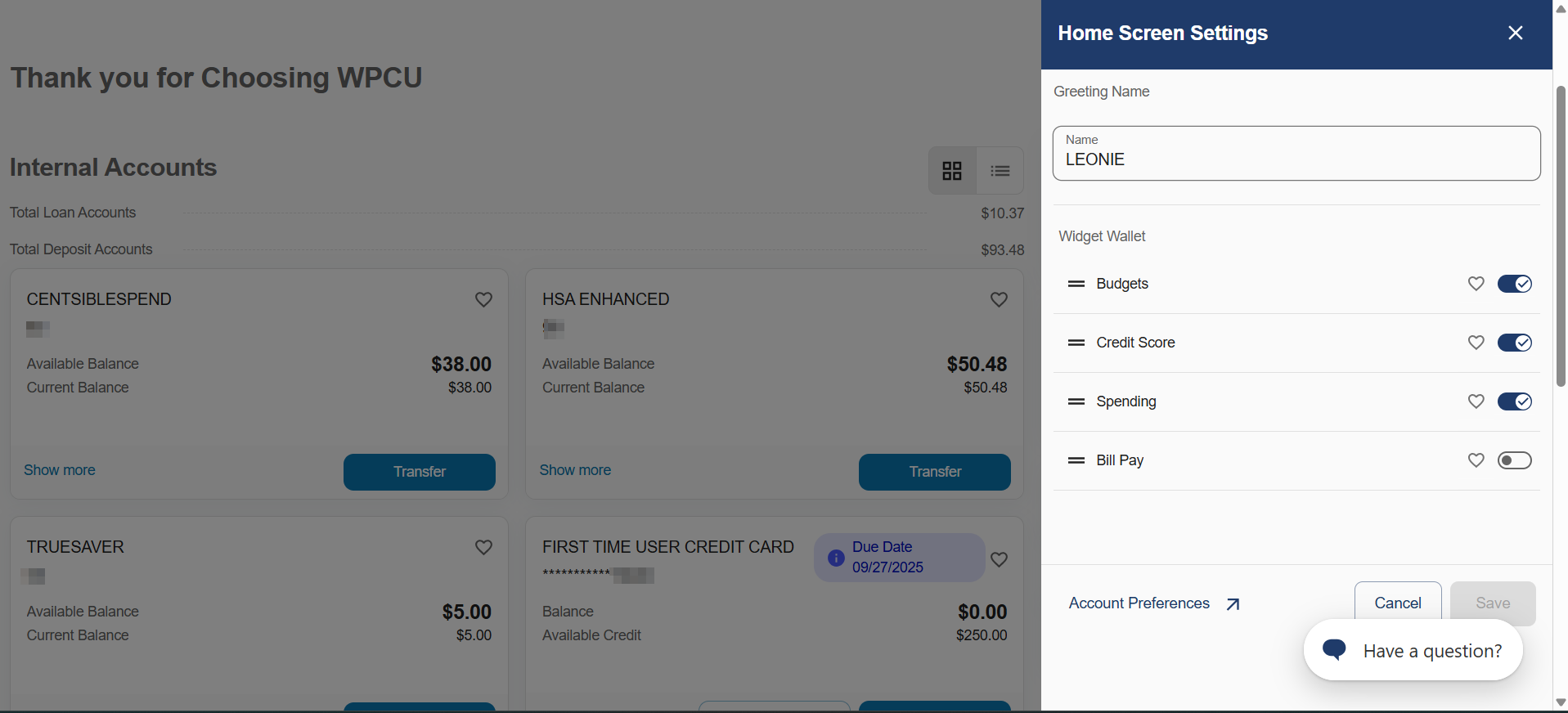Favorite the Credit Score widget heart
This screenshot has height=713, width=1568.
click(x=1476, y=343)
